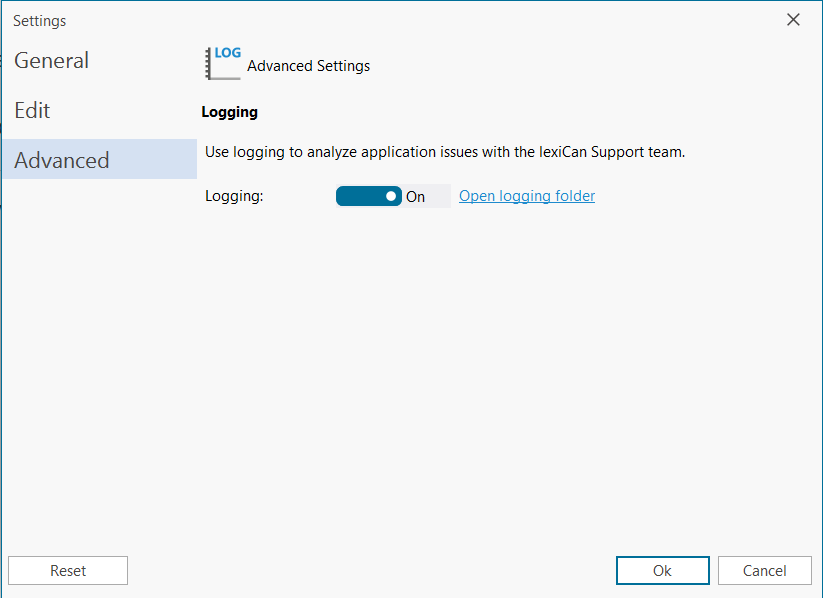The image size is (823, 598).
Task: Select the Advanced tab in the sidebar
Action: coord(62,160)
